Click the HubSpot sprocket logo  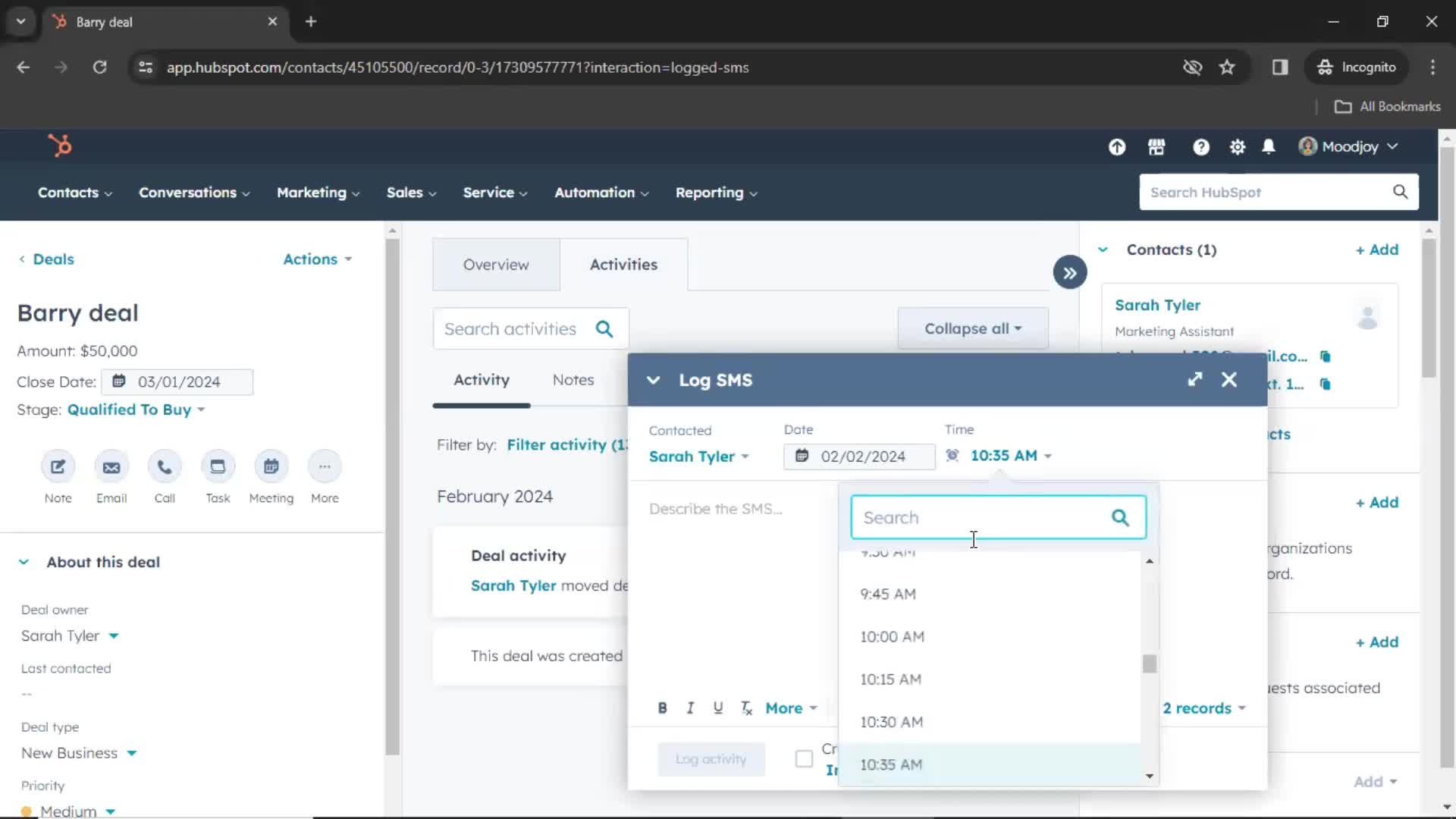point(60,146)
